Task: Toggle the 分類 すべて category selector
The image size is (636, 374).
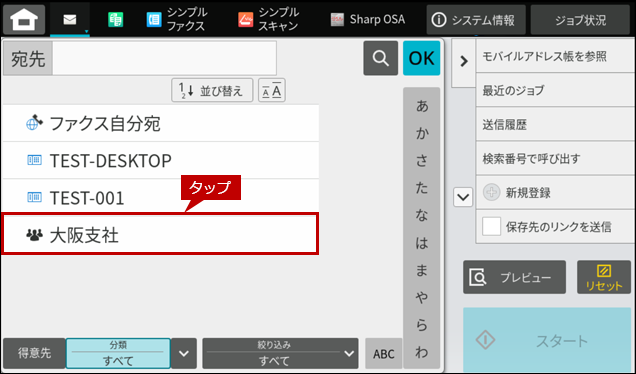Action: tap(118, 353)
